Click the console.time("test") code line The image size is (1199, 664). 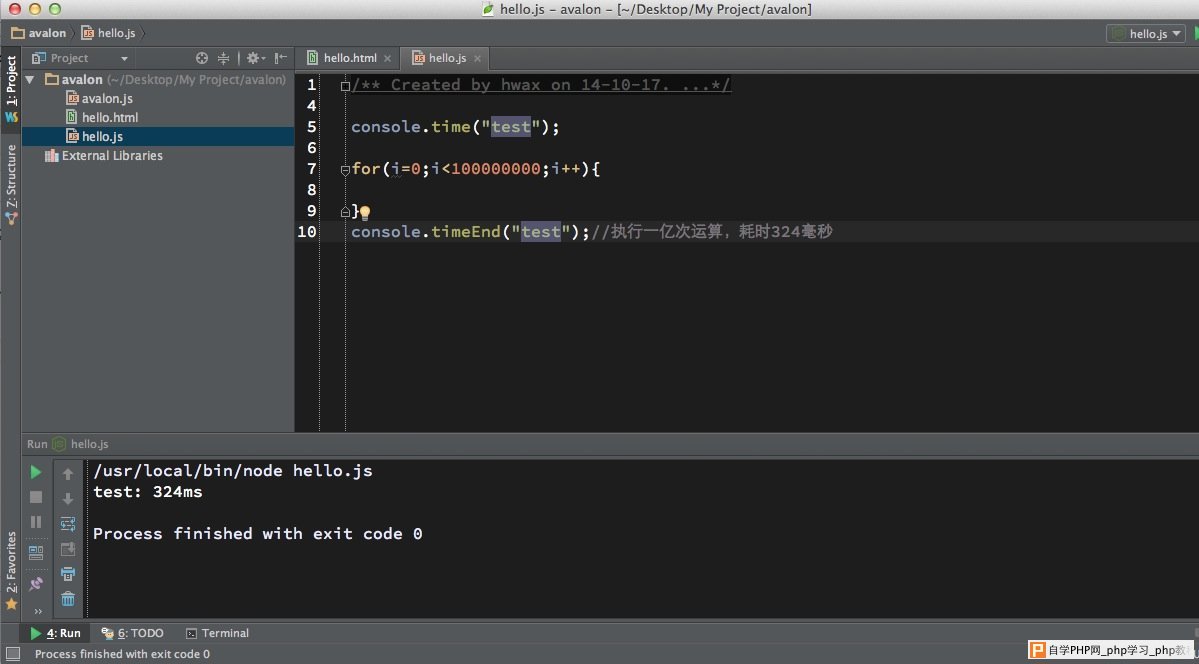456,127
